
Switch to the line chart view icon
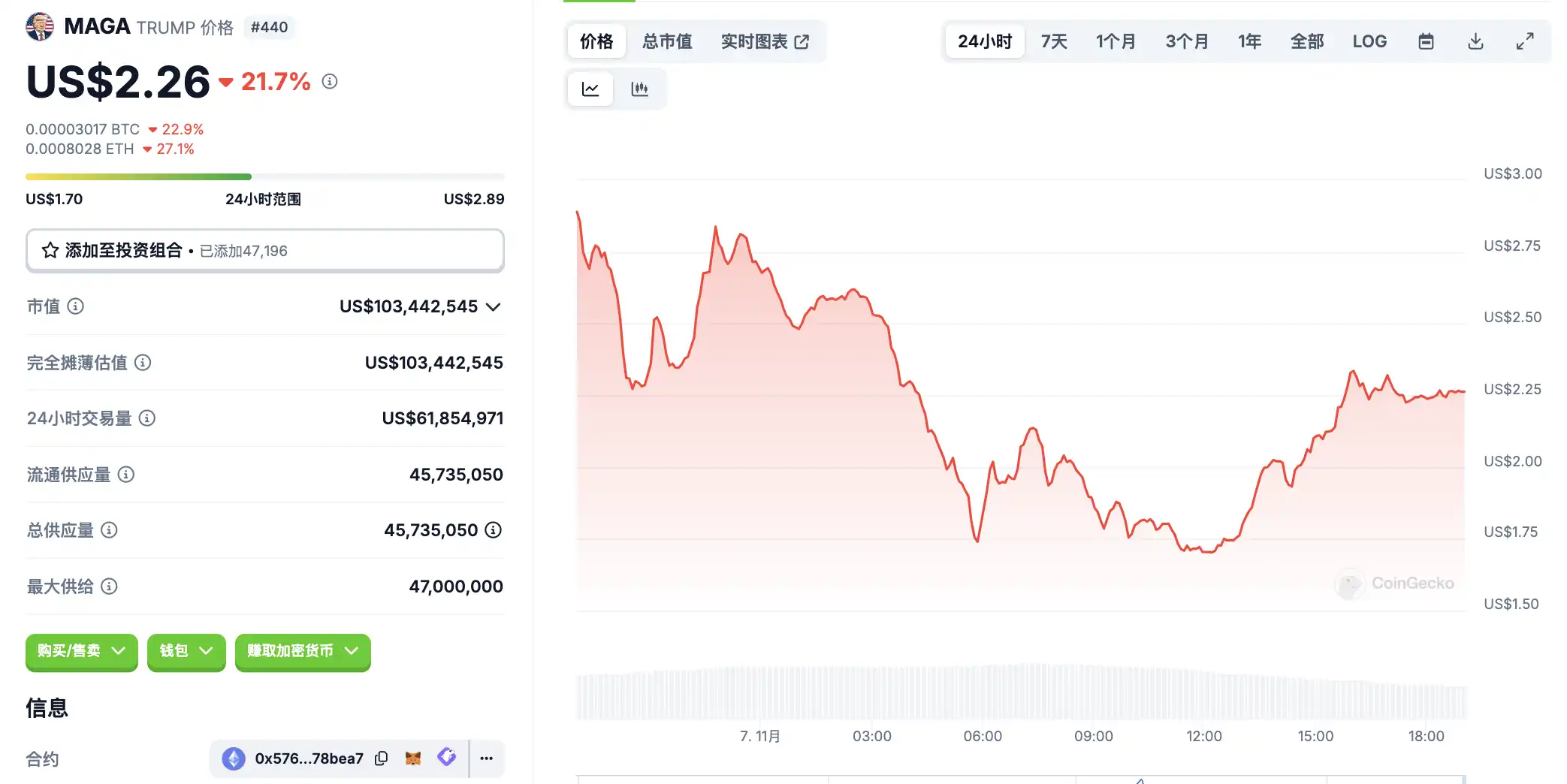coord(590,89)
